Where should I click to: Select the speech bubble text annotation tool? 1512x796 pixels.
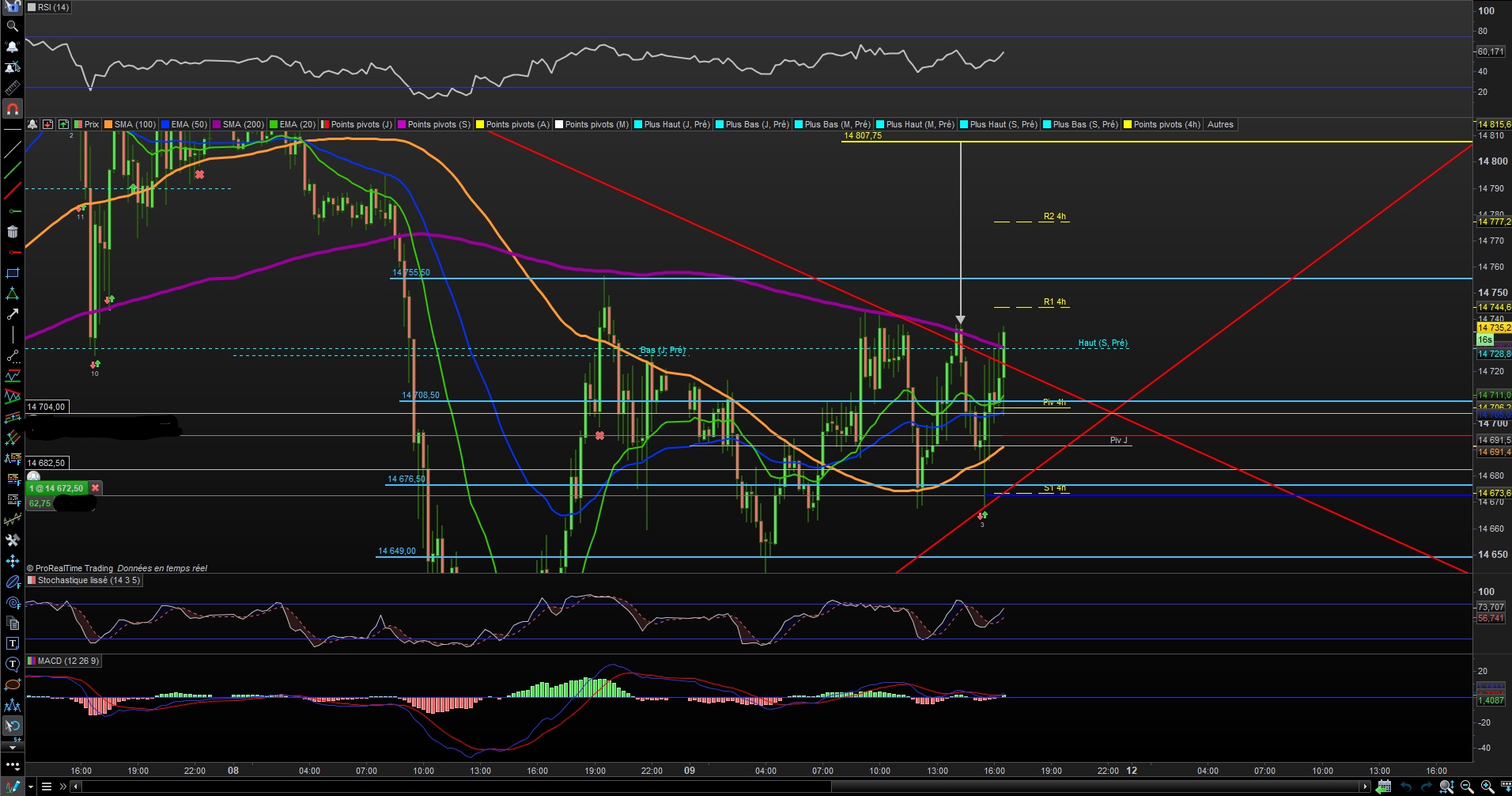[12, 664]
